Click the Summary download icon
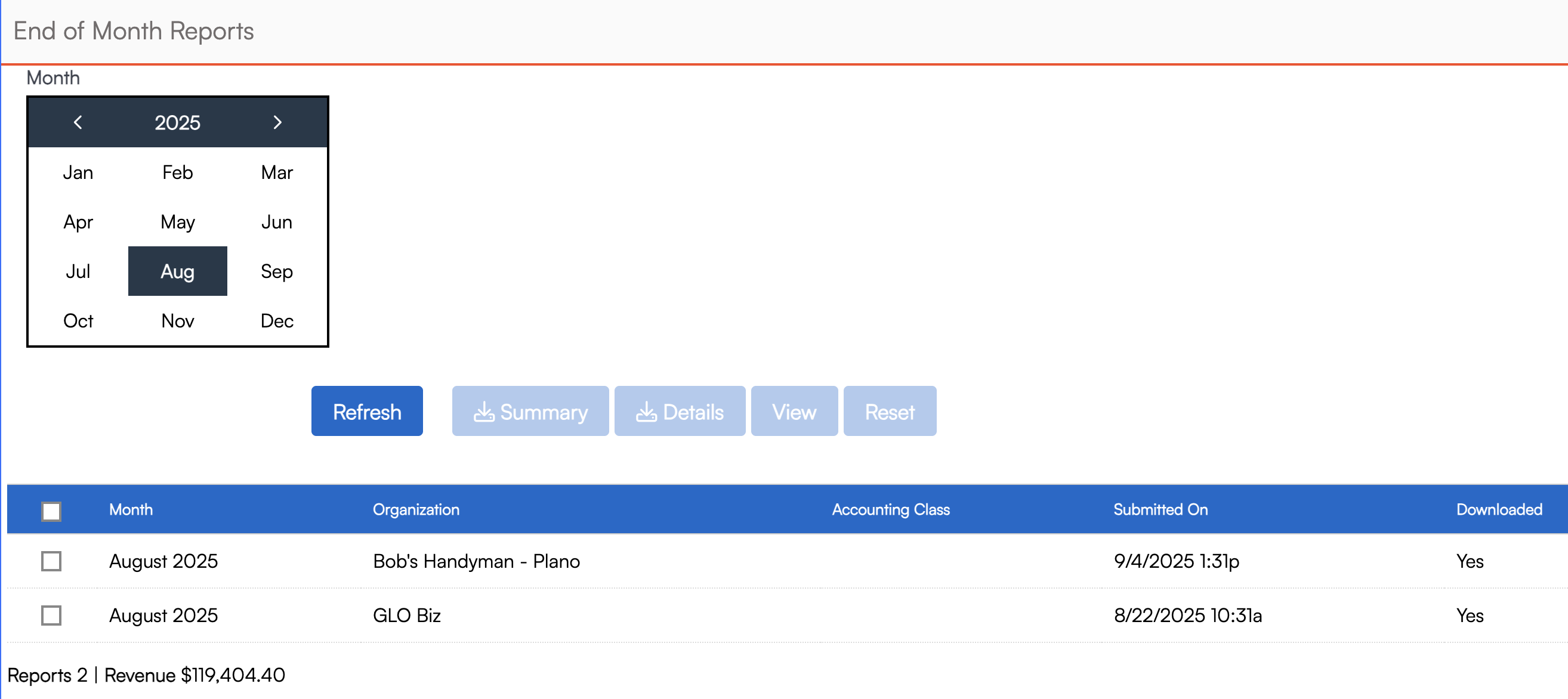Viewport: 1568px width, 699px height. coord(483,412)
